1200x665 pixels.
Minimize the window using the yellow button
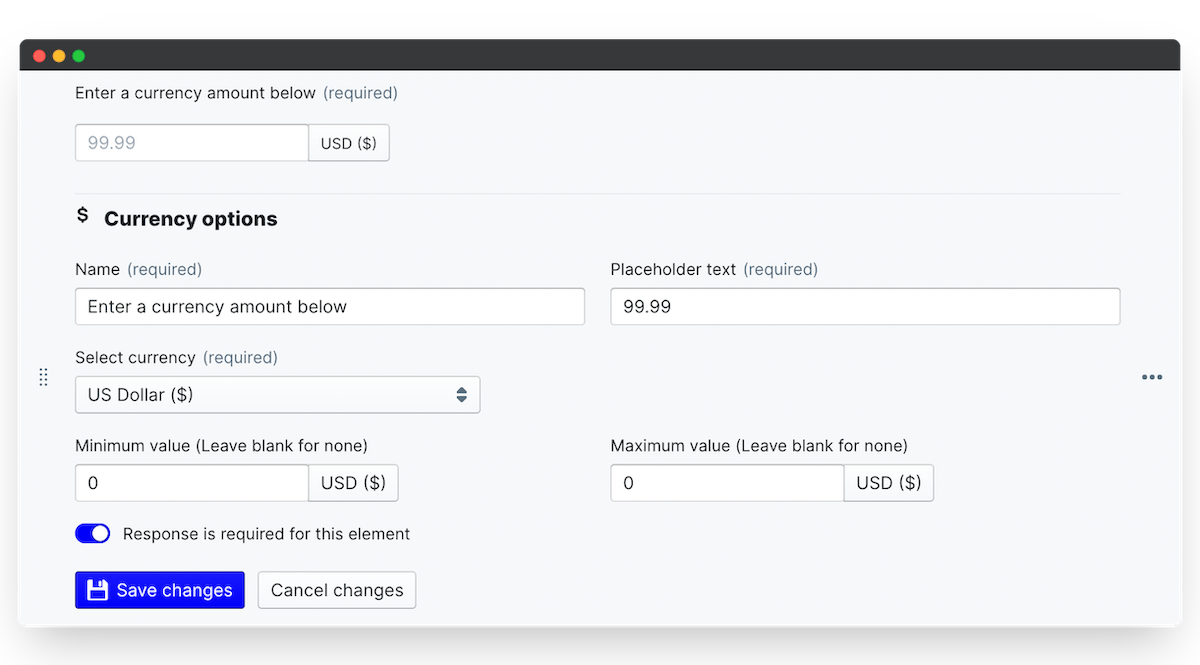pyautogui.click(x=59, y=56)
